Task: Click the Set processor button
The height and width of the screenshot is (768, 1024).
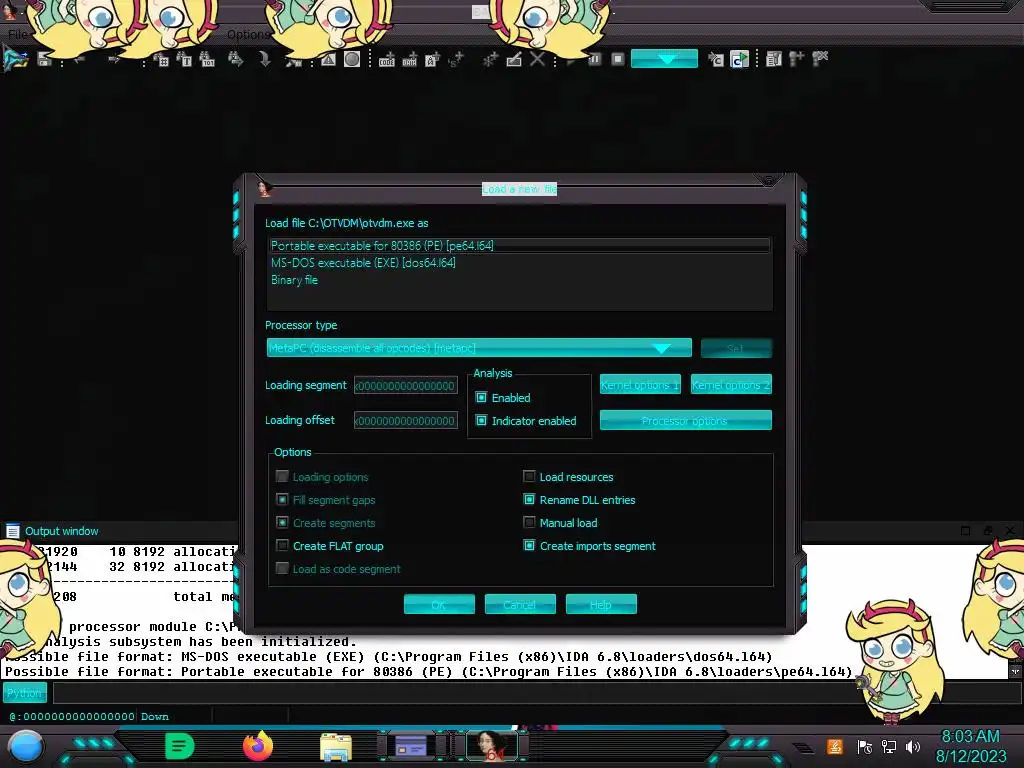Action: coord(736,348)
